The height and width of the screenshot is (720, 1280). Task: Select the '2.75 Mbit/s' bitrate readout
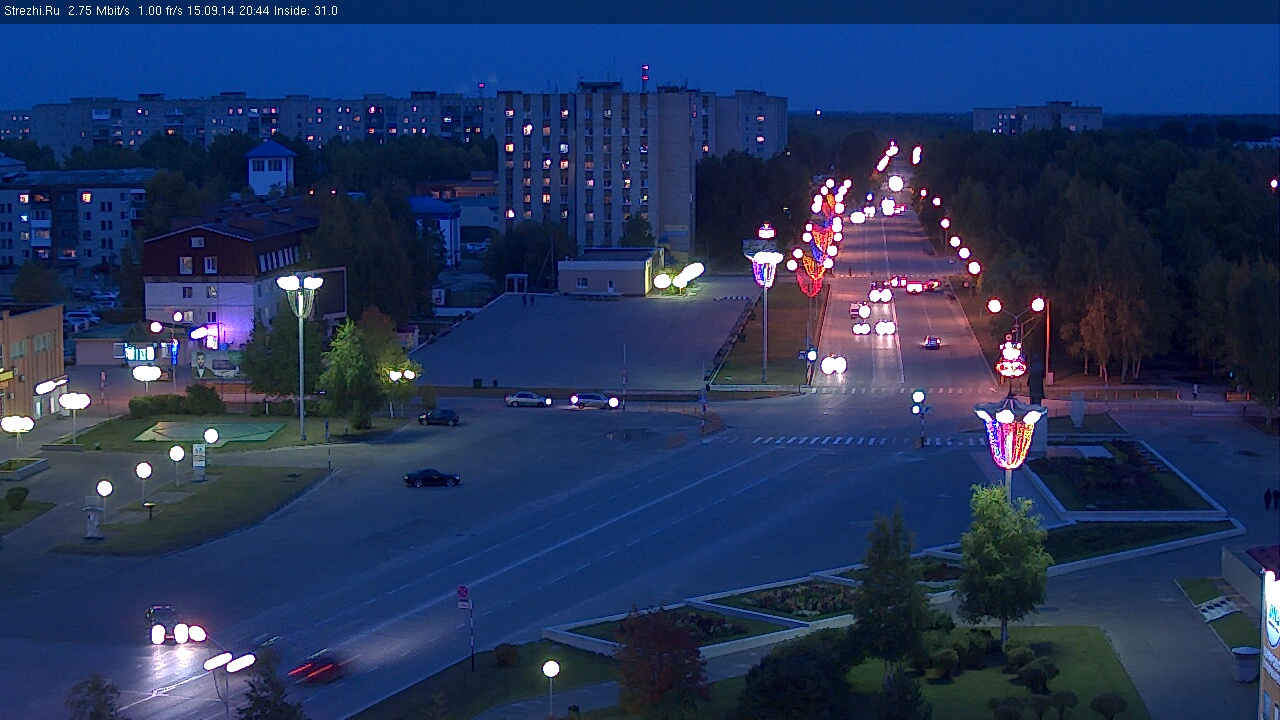(x=99, y=11)
